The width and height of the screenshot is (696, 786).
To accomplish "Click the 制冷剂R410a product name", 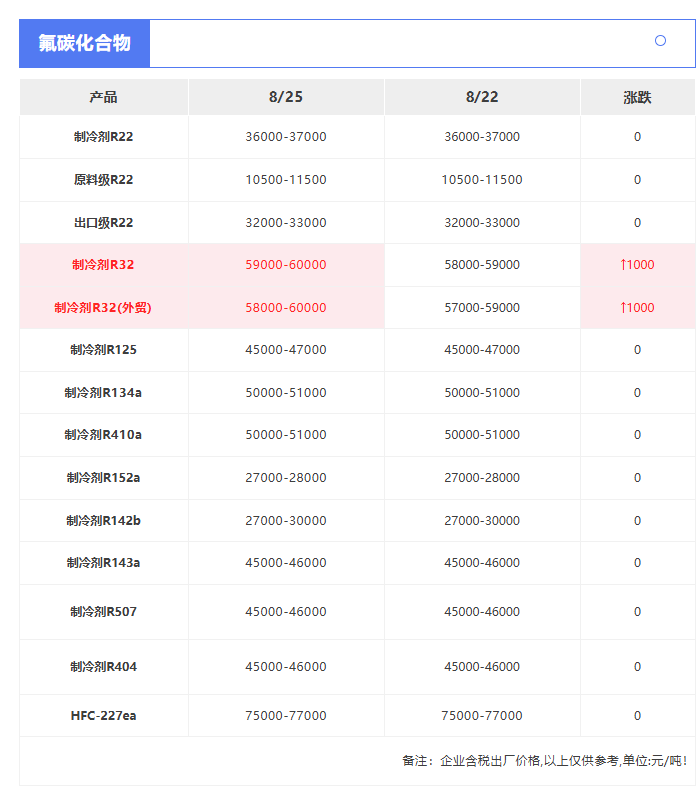I will click(x=103, y=435).
